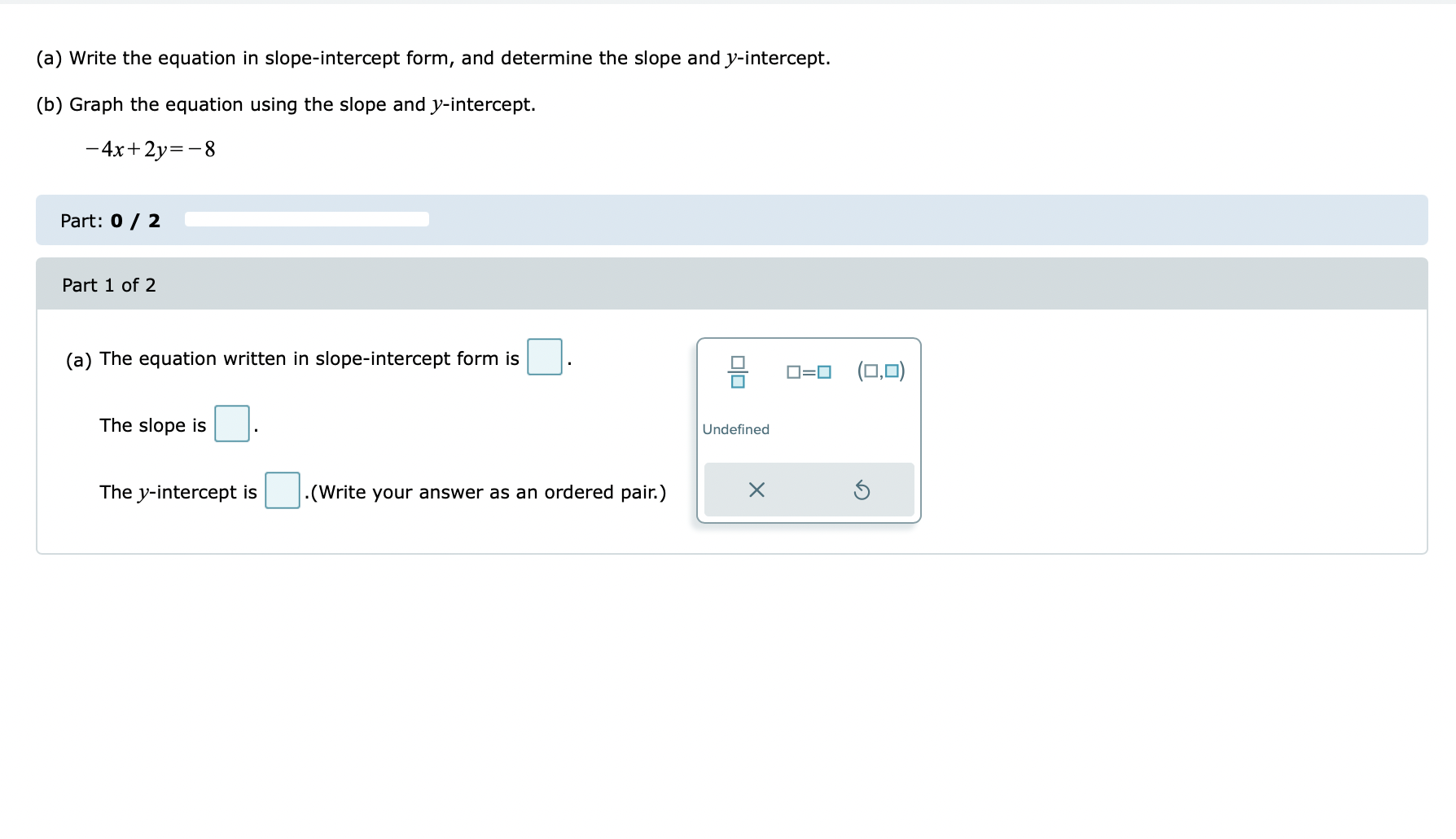Click the instruction line starting with (b) Graph
Image resolution: width=1456 pixels, height=839 pixels.
click(x=286, y=104)
